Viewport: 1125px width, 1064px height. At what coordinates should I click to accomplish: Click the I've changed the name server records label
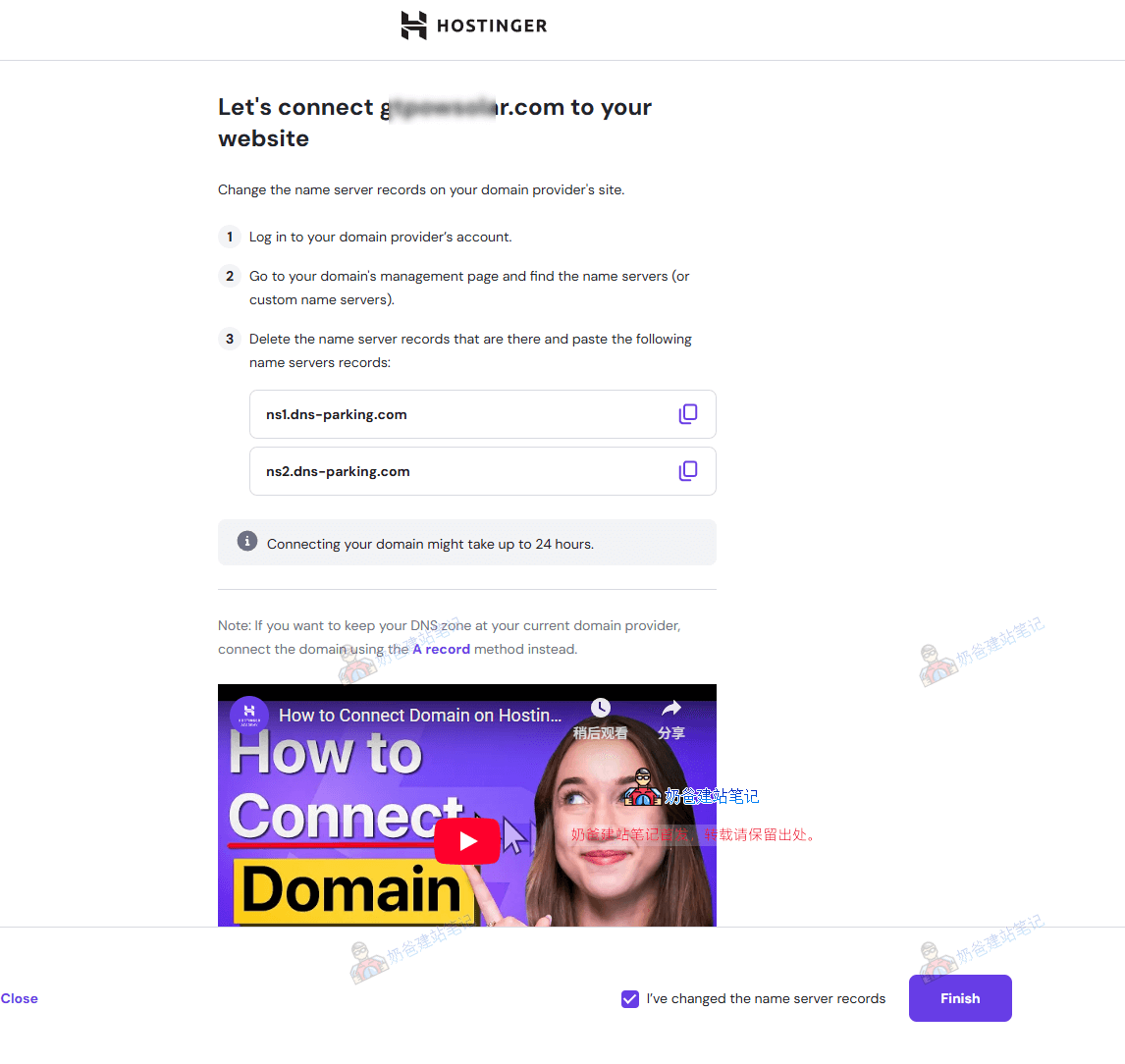766,998
